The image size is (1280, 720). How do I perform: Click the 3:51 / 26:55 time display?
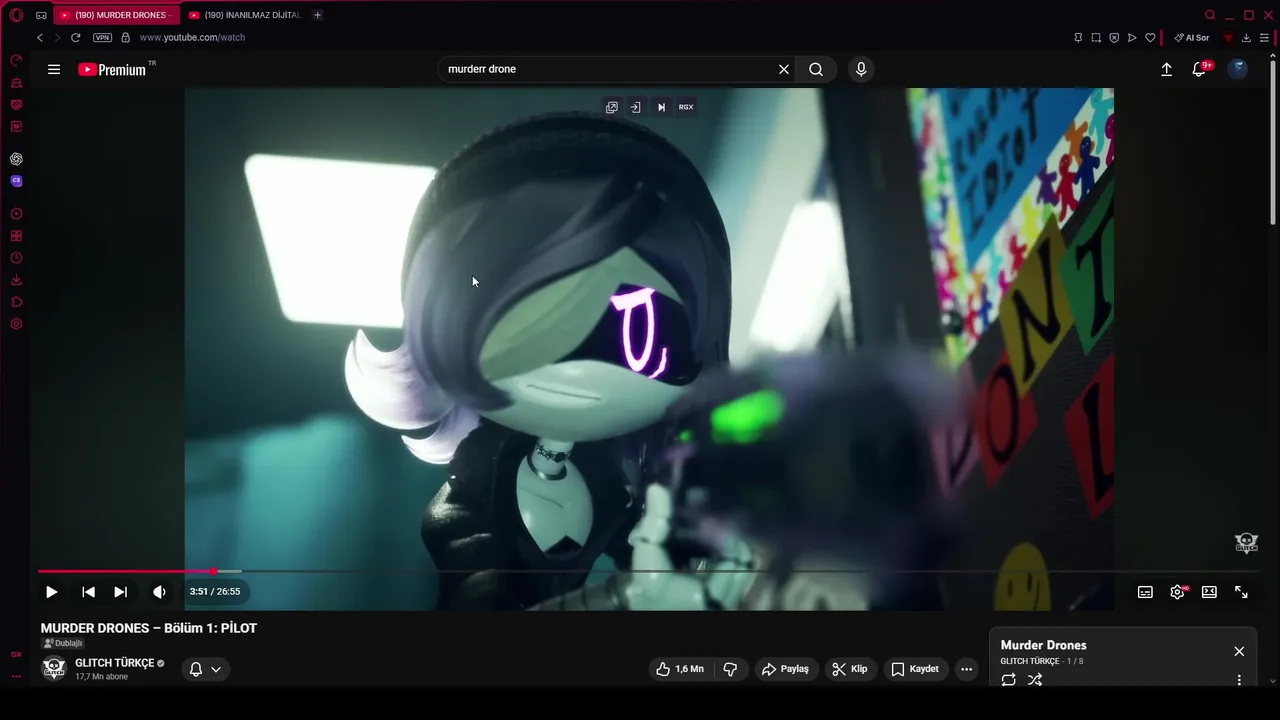215,592
